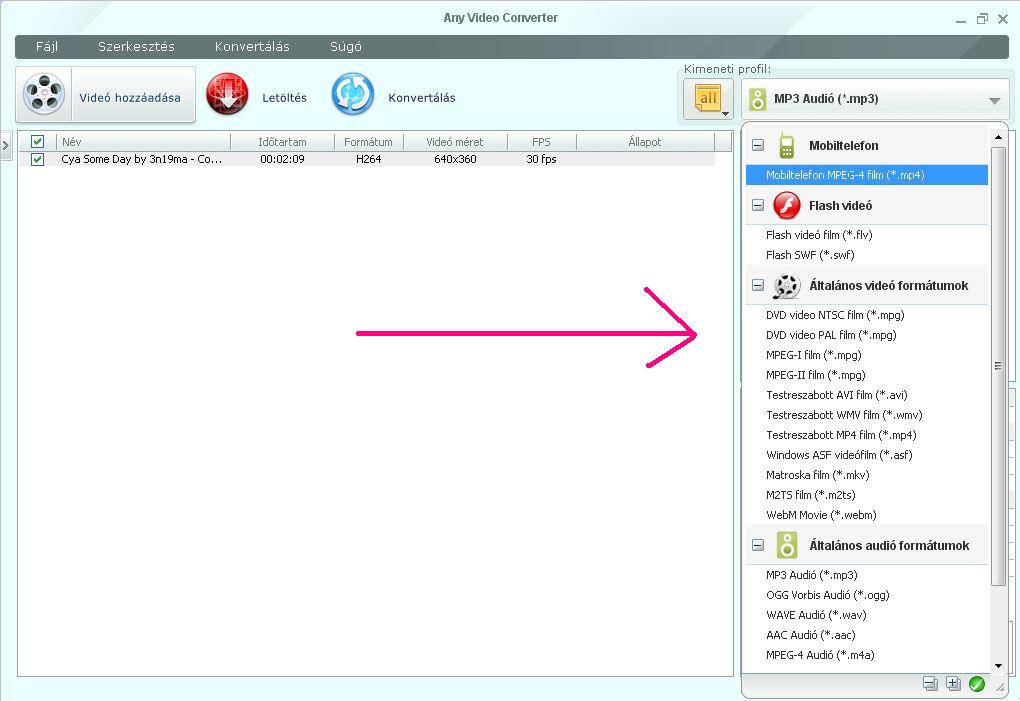Click the 640x360 video size cell
Image resolution: width=1020 pixels, height=701 pixels.
pyautogui.click(x=455, y=159)
